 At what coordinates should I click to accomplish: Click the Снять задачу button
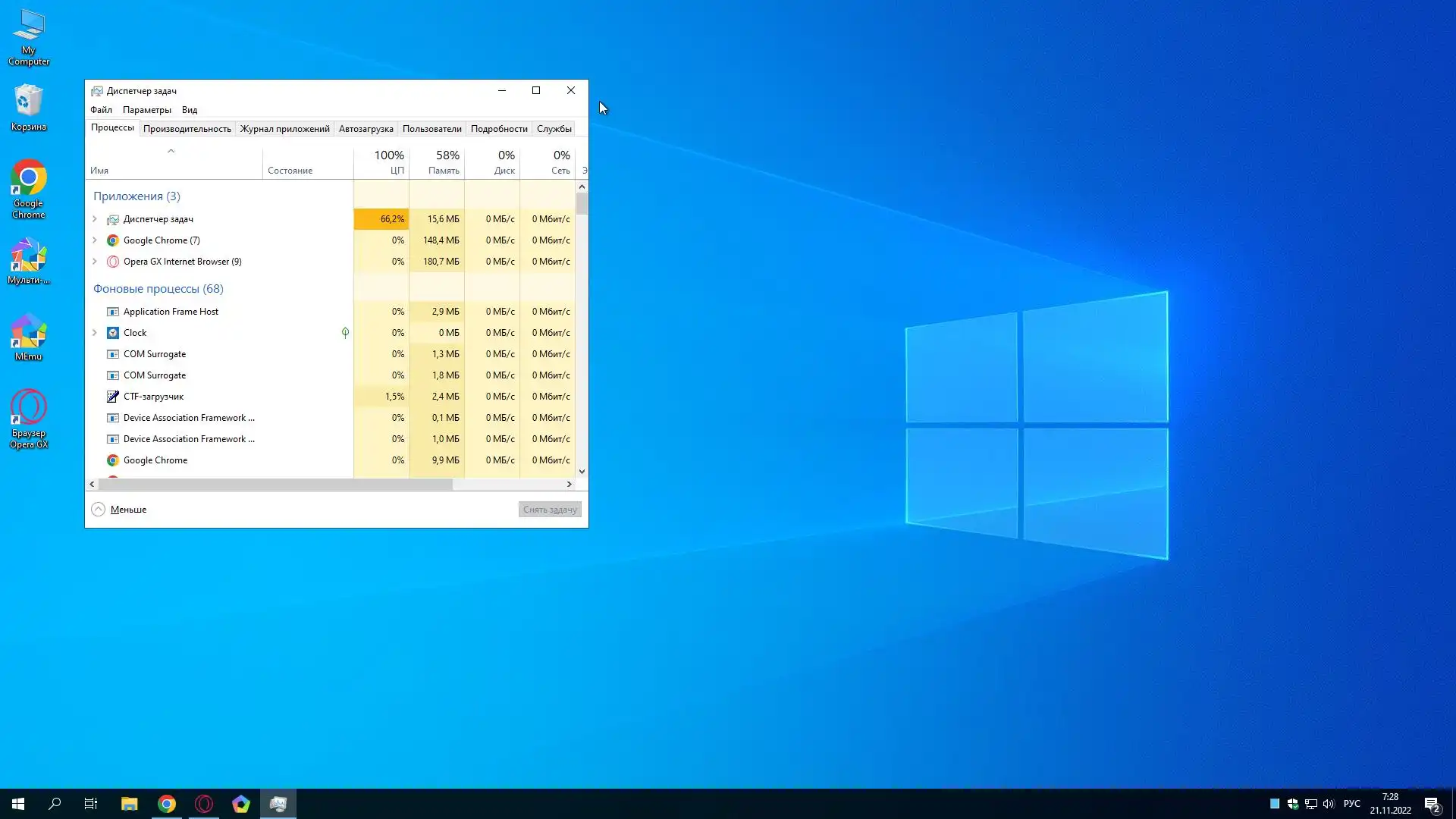click(x=550, y=510)
